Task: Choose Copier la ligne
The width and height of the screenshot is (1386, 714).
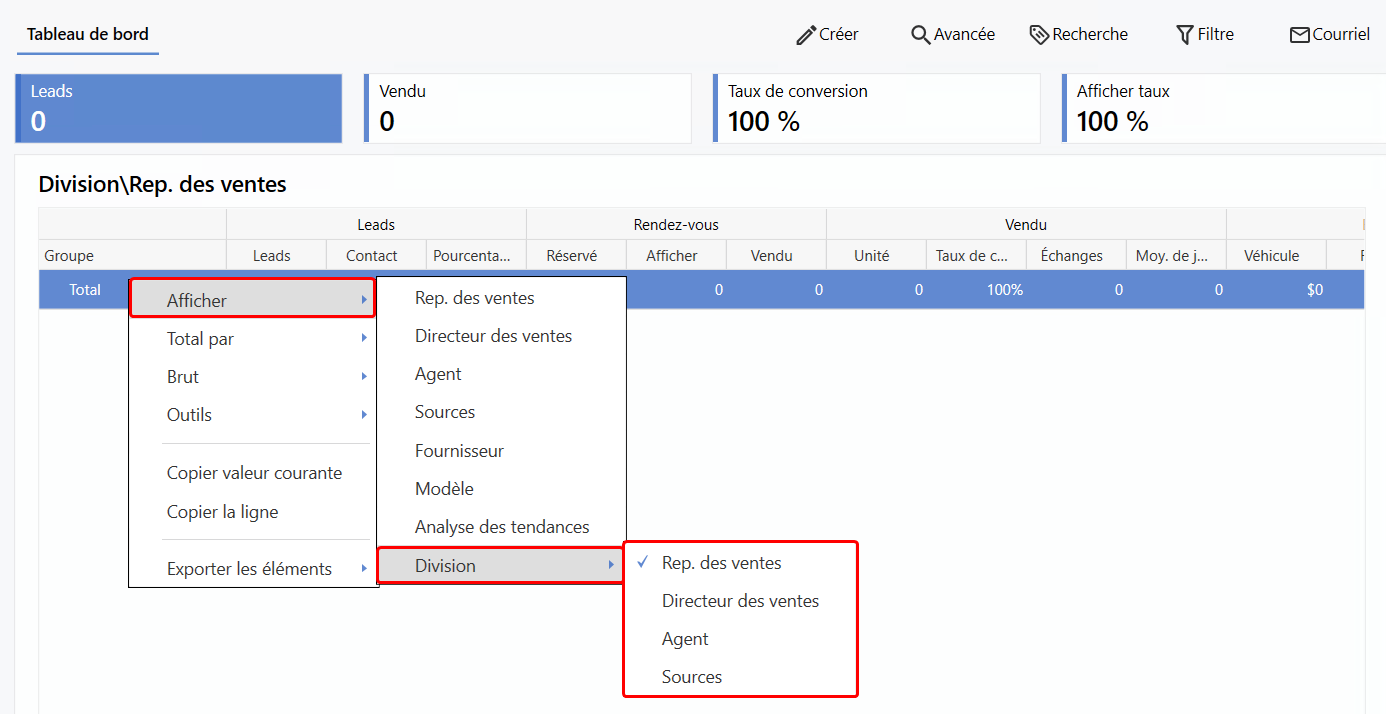Action: pyautogui.click(x=222, y=512)
